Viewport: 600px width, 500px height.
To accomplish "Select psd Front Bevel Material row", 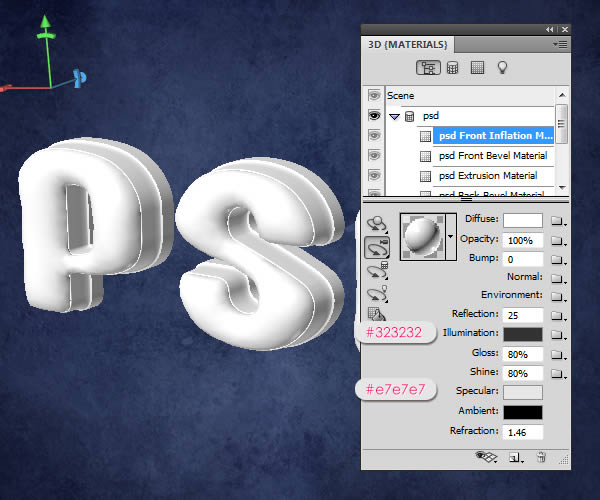I will (x=493, y=156).
